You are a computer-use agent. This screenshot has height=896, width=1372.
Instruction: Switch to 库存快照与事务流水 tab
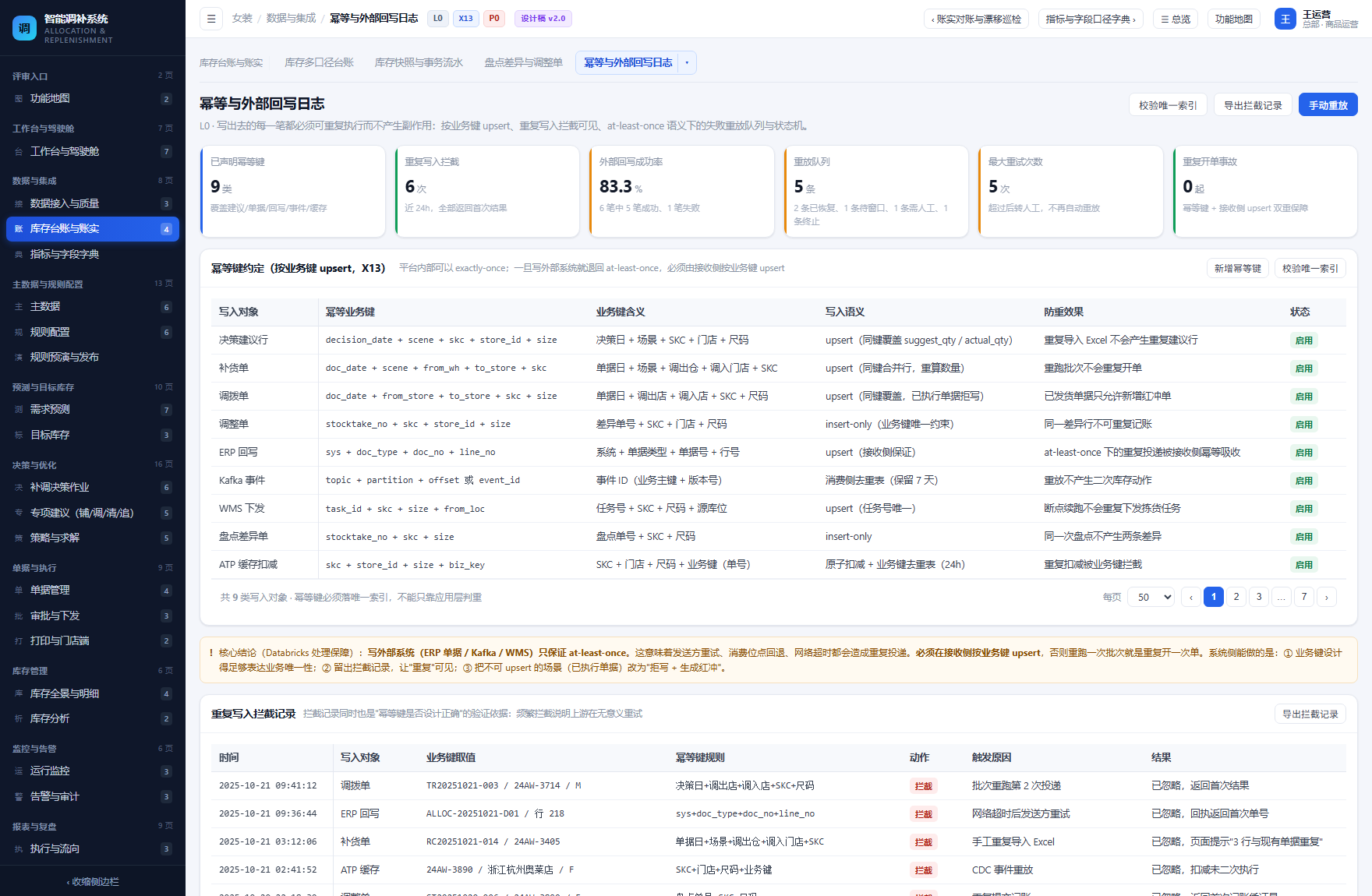[419, 63]
